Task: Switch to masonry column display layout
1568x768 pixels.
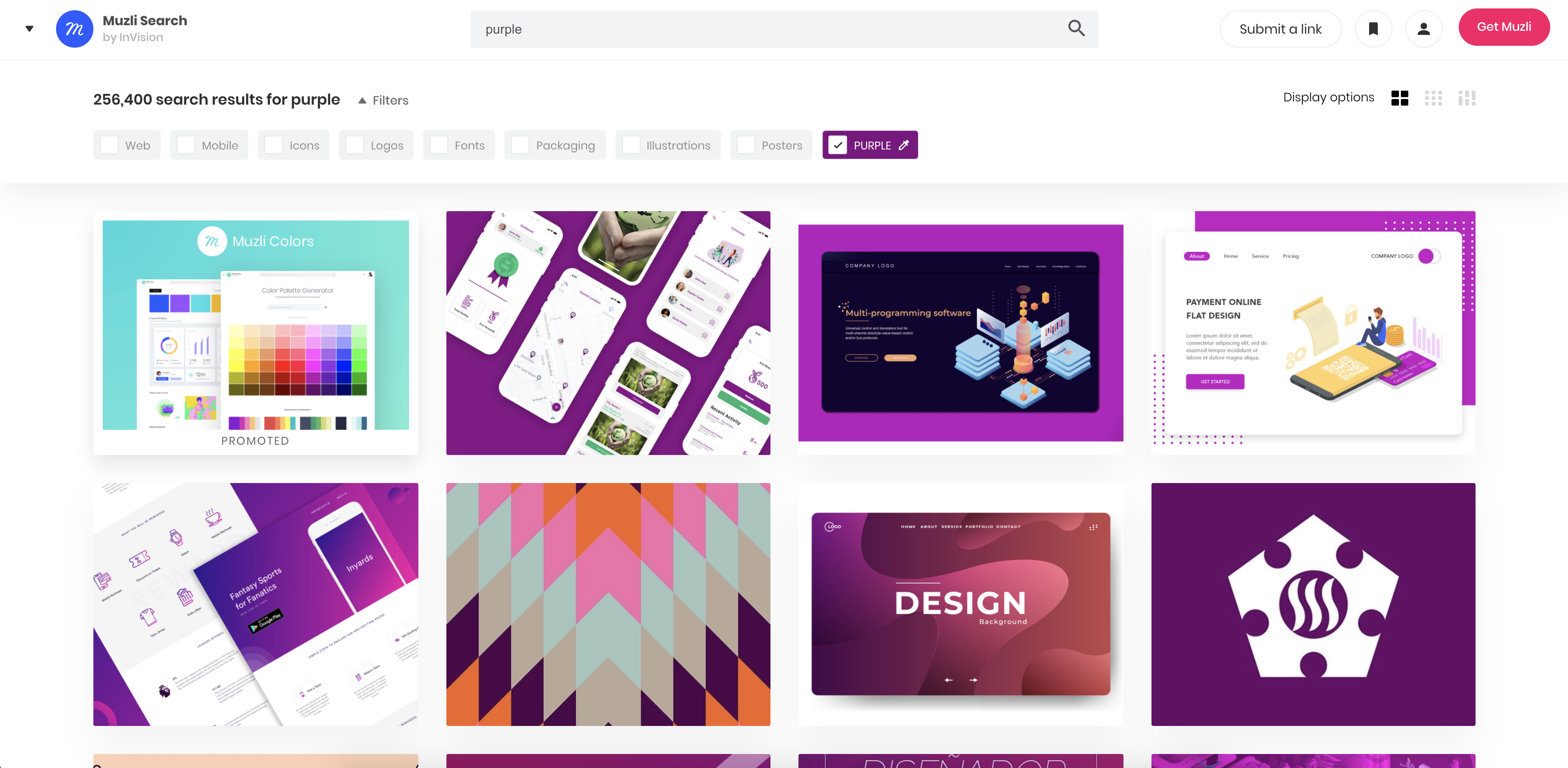Action: click(1467, 98)
